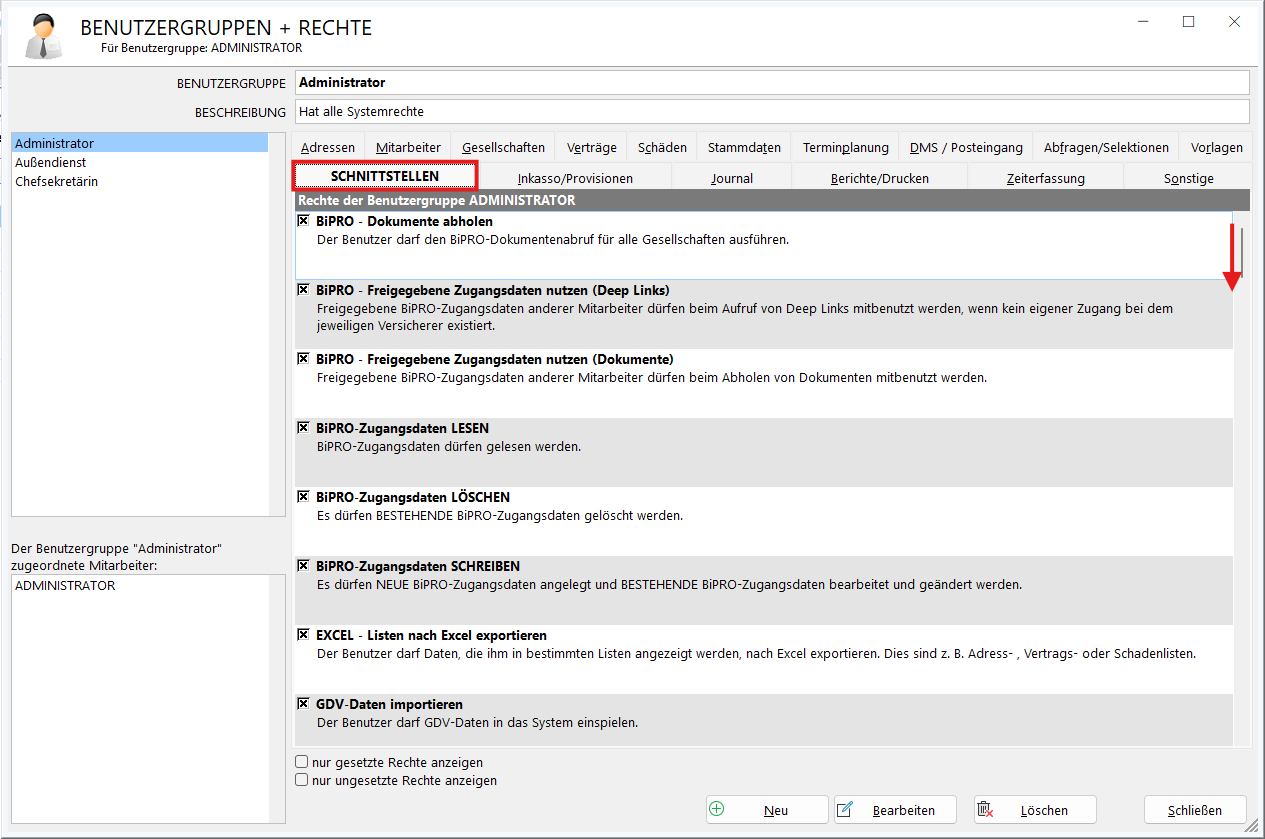
Task: Select Chefsekretärin user group in list
Action: [56, 182]
